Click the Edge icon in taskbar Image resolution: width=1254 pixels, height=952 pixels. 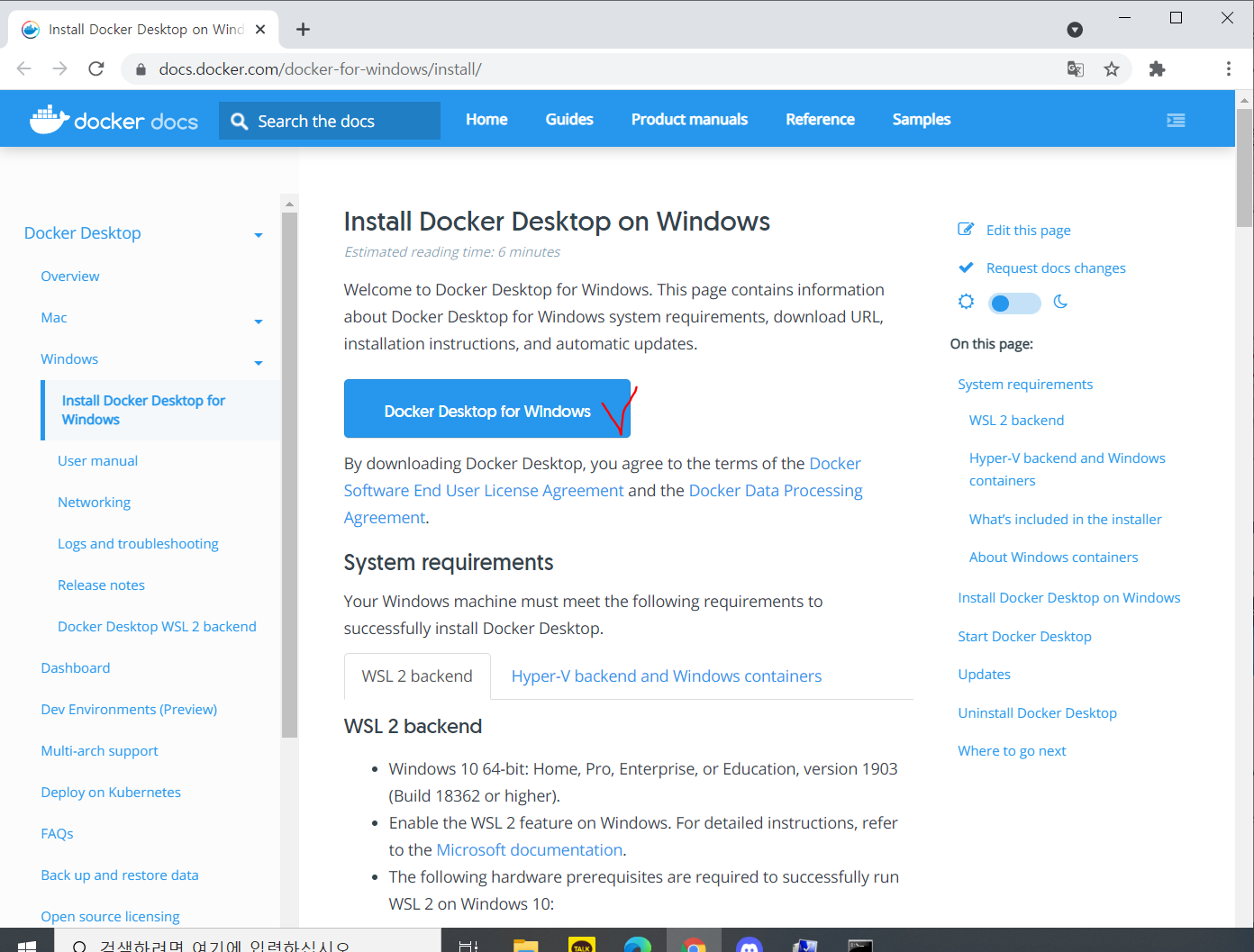coord(638,944)
